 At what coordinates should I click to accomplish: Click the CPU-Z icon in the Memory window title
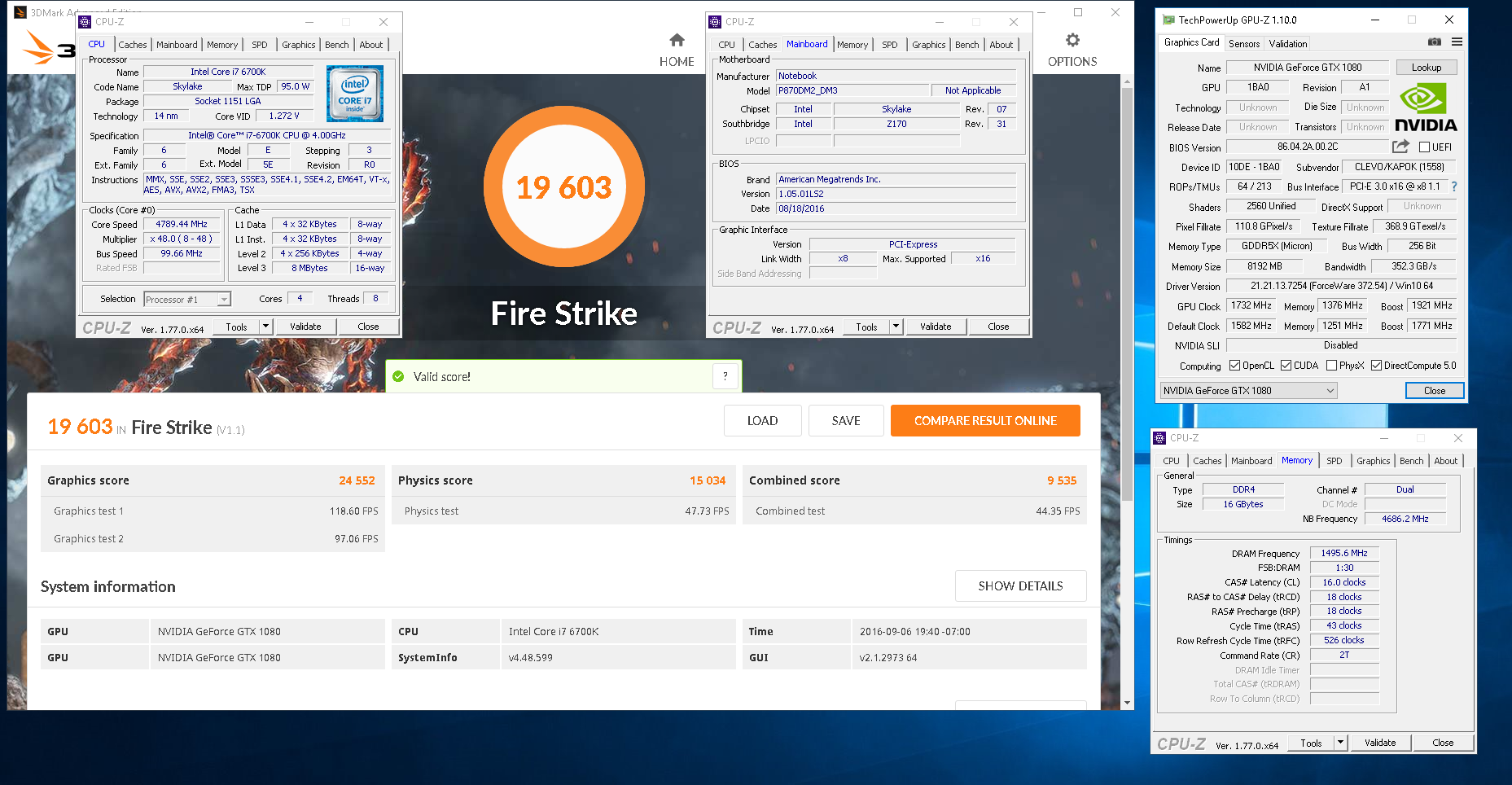tap(1160, 438)
